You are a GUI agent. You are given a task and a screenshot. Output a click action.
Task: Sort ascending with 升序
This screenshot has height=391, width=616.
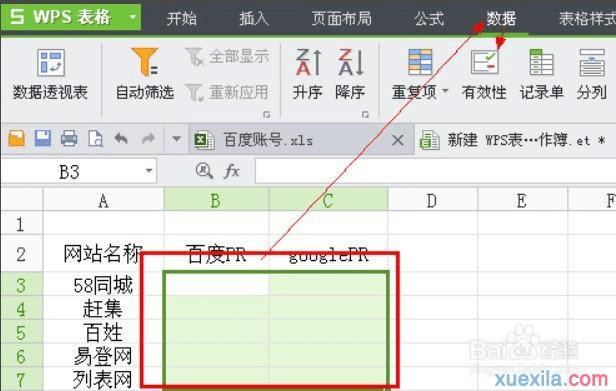[x=308, y=75]
